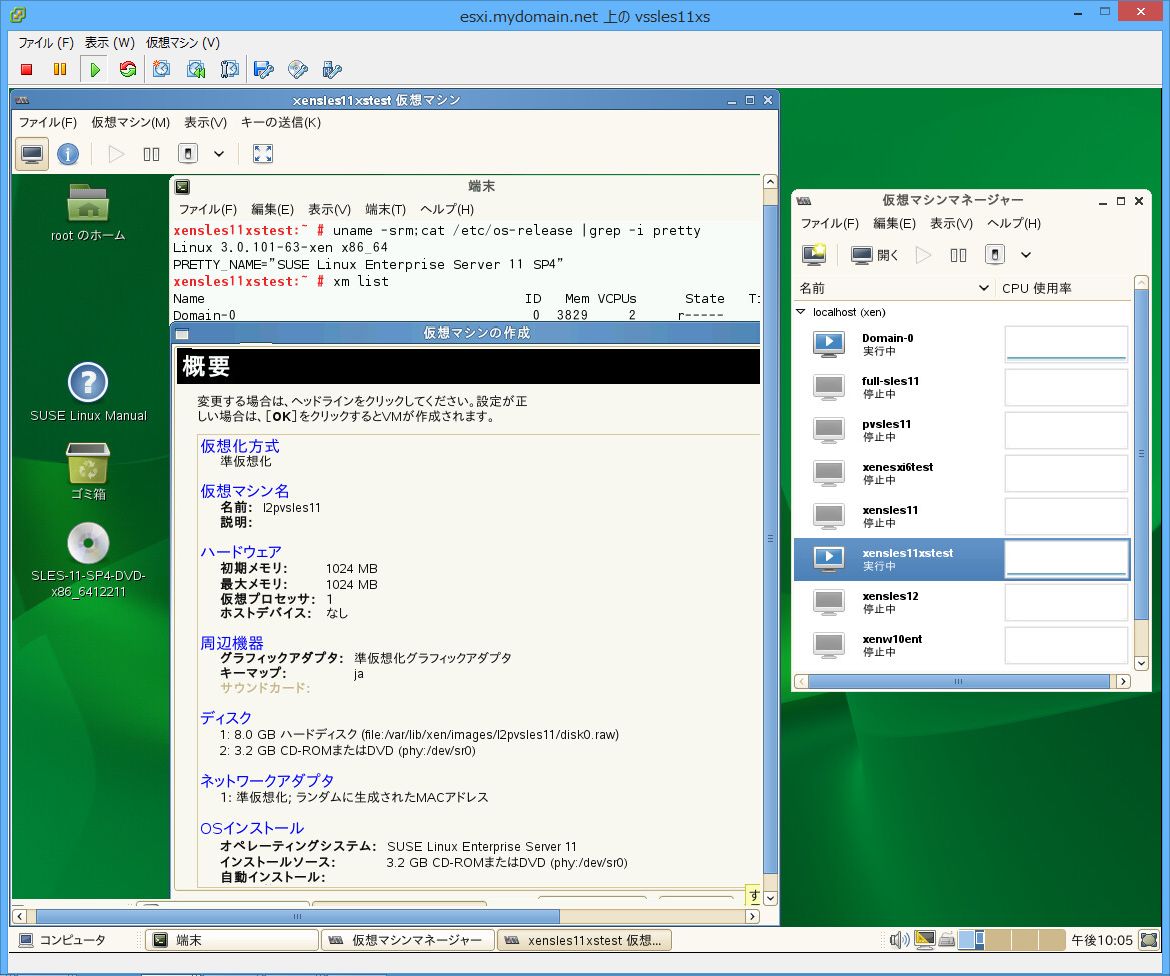This screenshot has width=1170, height=976.
Task: Open the 名前 column header dropdown arrow
Action: 983,288
